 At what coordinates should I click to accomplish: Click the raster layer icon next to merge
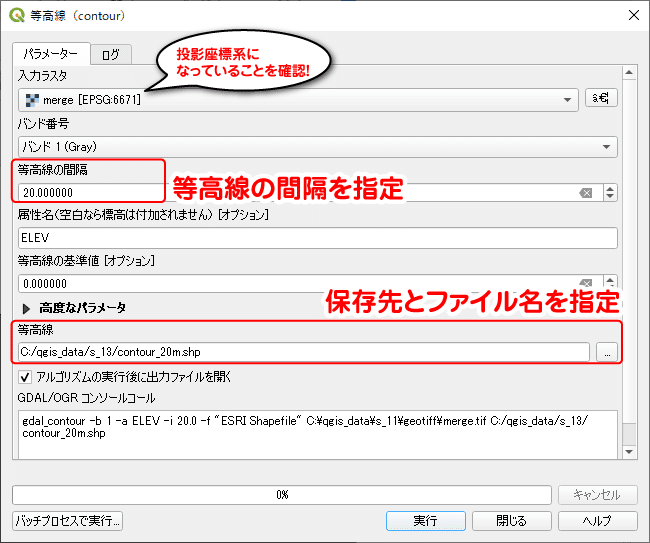coord(32,100)
